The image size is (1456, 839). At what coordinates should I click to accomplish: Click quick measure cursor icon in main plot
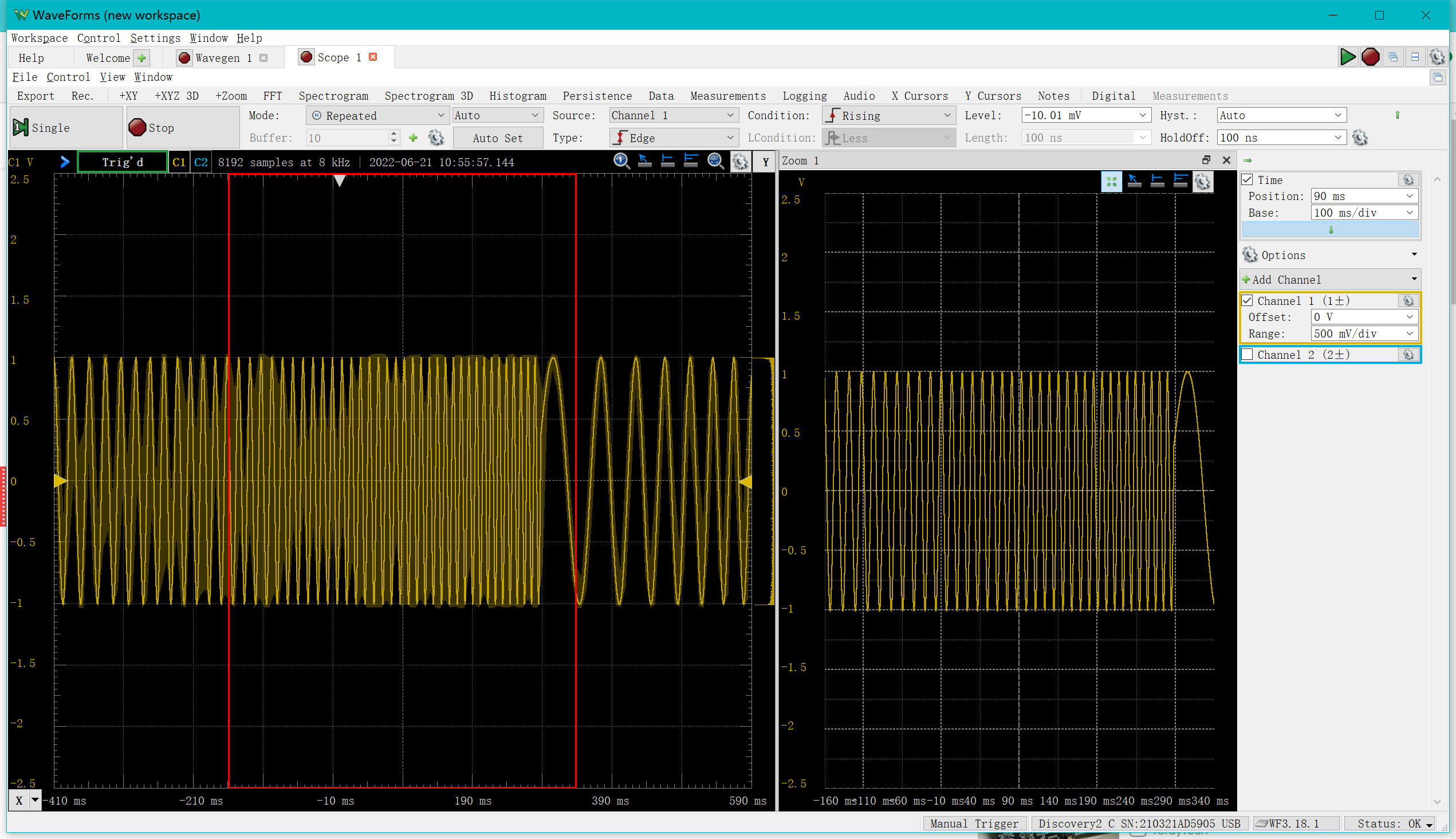644,162
